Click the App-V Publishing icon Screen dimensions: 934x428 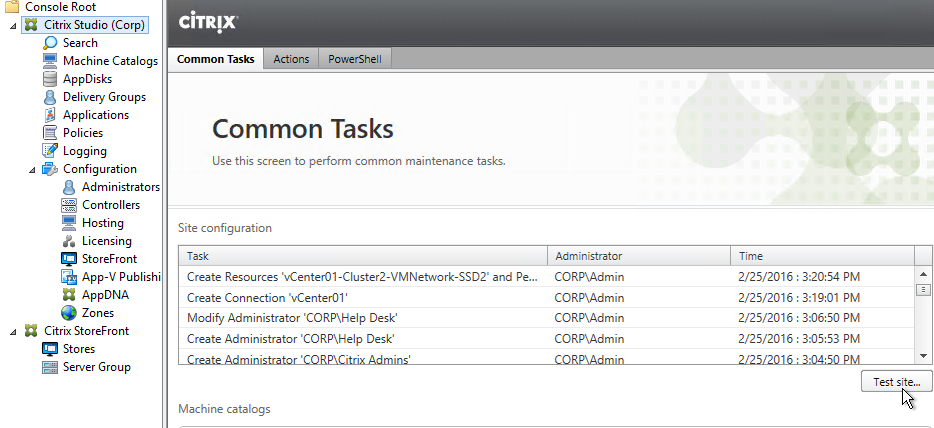(x=70, y=277)
